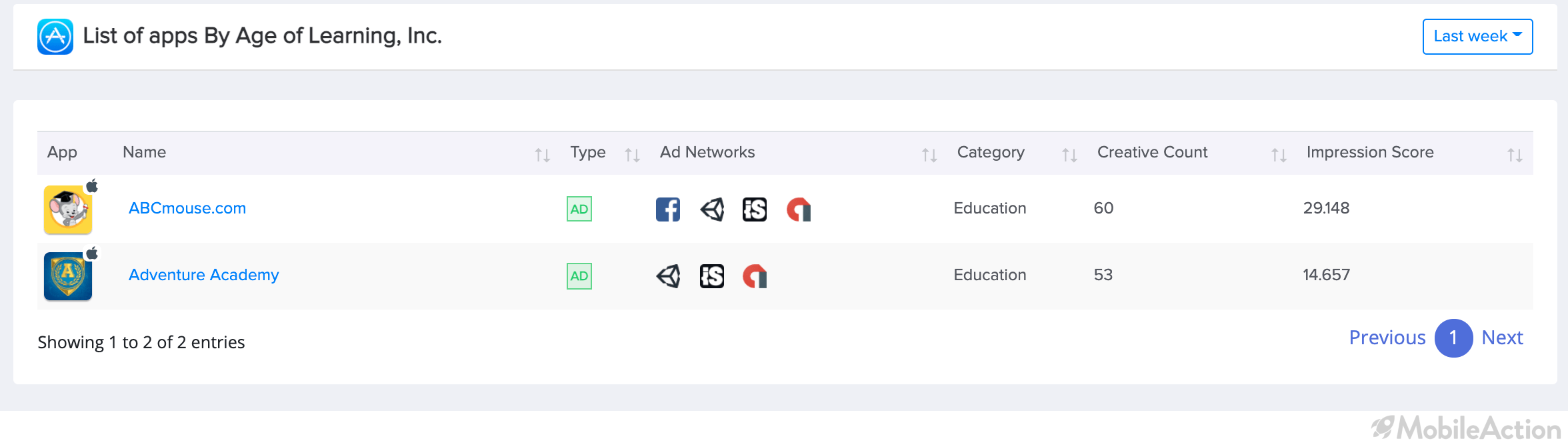Click the ironSource icon in ABCmouse.com row
This screenshot has height=443, width=1568.
coord(755,209)
